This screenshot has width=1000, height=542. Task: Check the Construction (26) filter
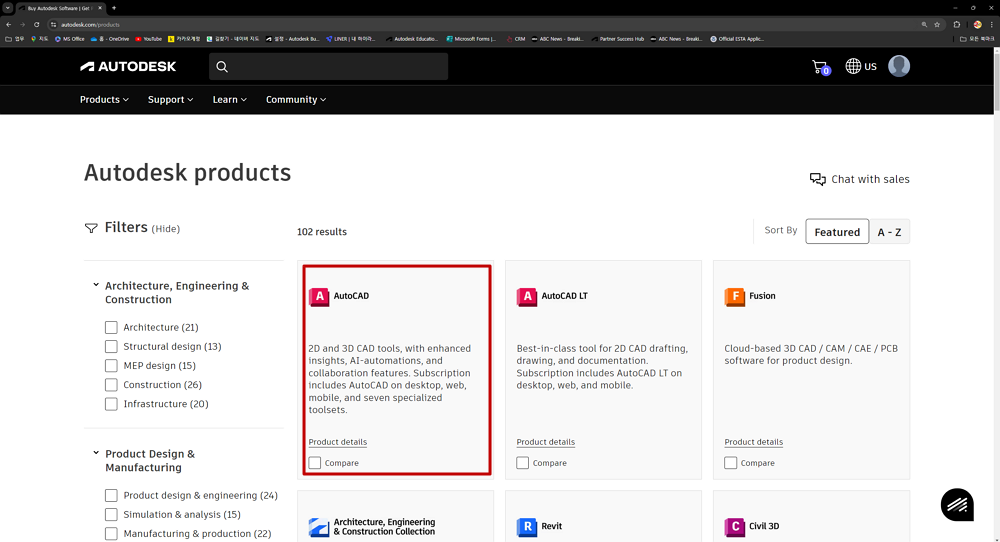pos(111,385)
